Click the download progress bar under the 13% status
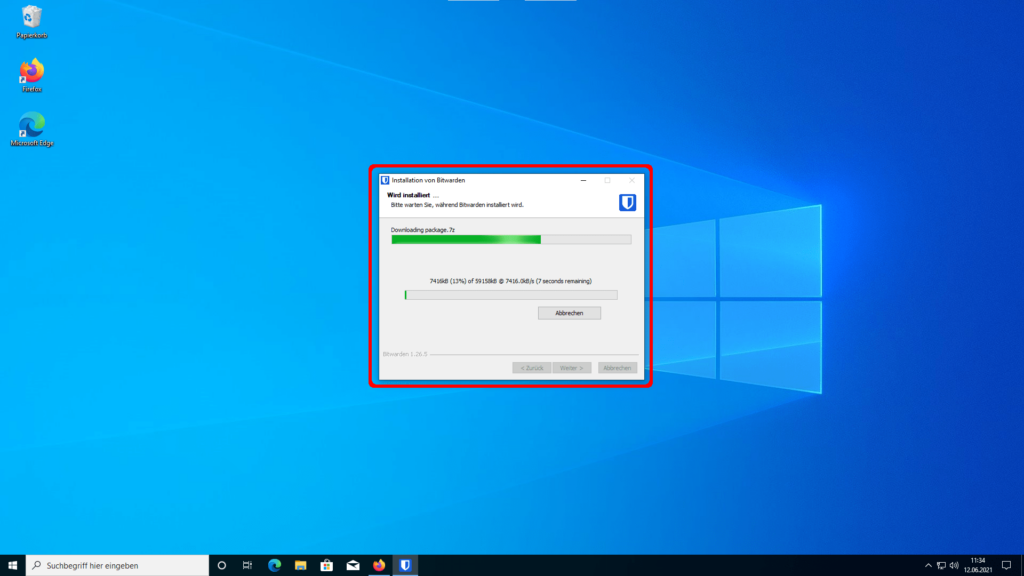 point(511,295)
